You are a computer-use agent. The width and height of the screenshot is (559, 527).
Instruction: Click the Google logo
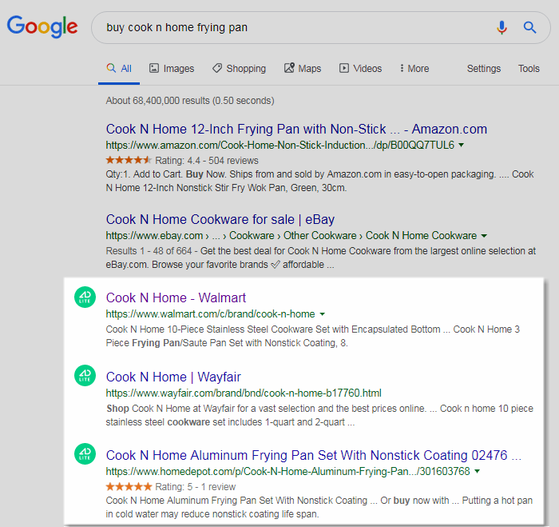coord(42,27)
